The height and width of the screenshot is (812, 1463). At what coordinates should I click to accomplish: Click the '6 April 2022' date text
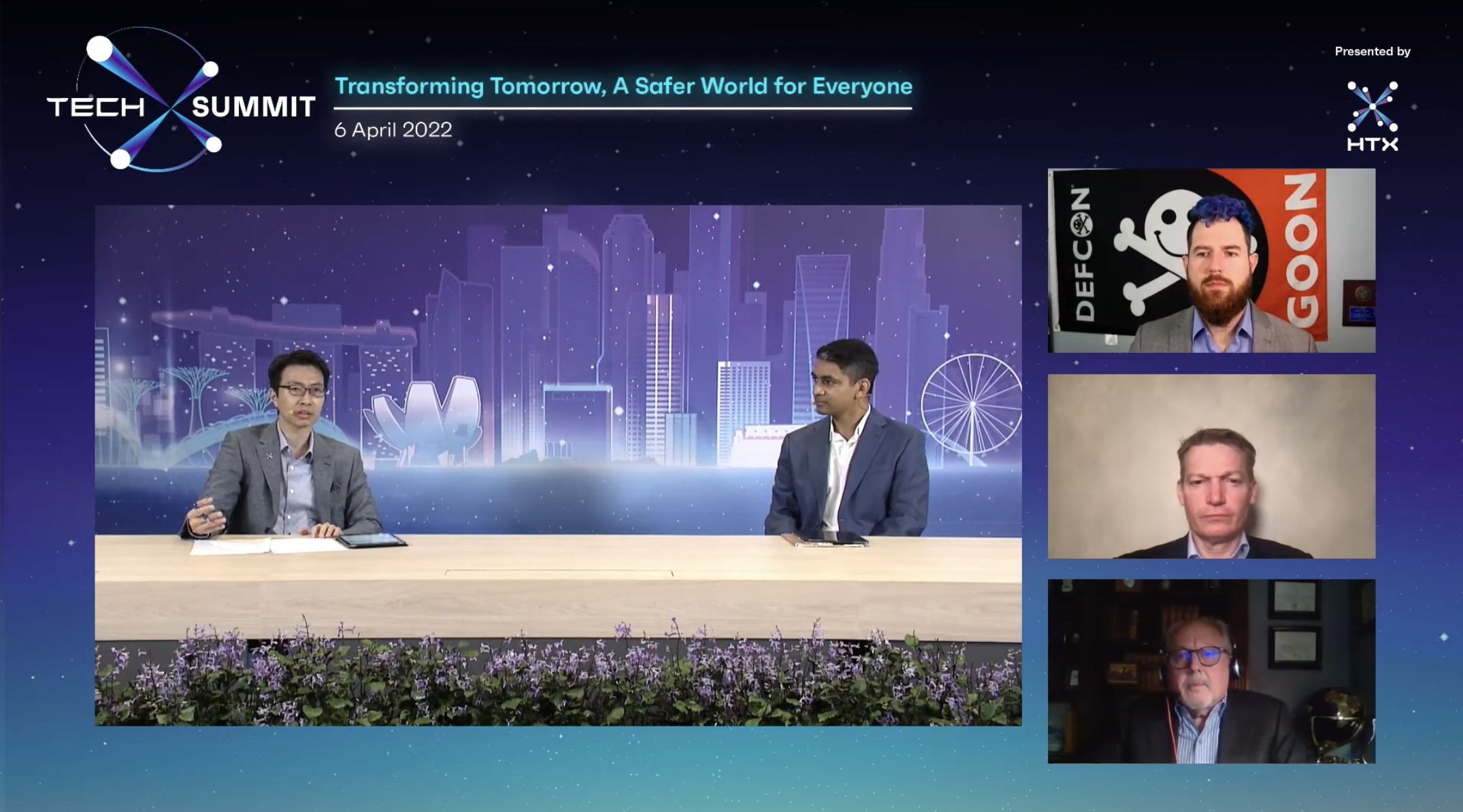point(393,130)
